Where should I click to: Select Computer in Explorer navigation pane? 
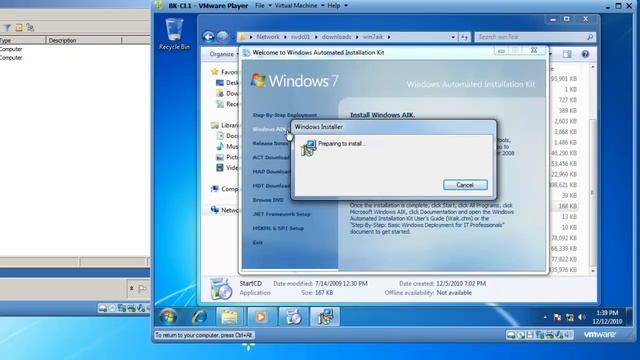click(x=225, y=189)
